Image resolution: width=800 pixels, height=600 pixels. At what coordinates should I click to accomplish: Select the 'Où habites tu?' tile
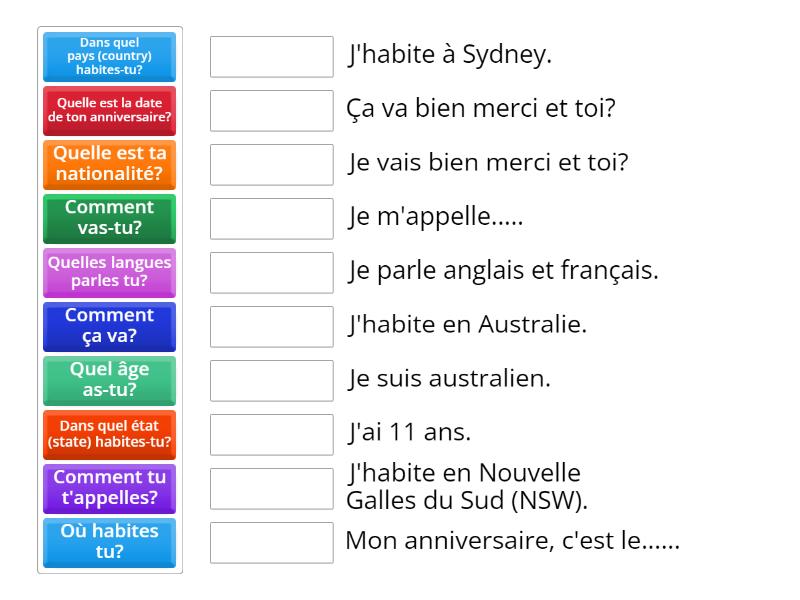pyautogui.click(x=109, y=543)
